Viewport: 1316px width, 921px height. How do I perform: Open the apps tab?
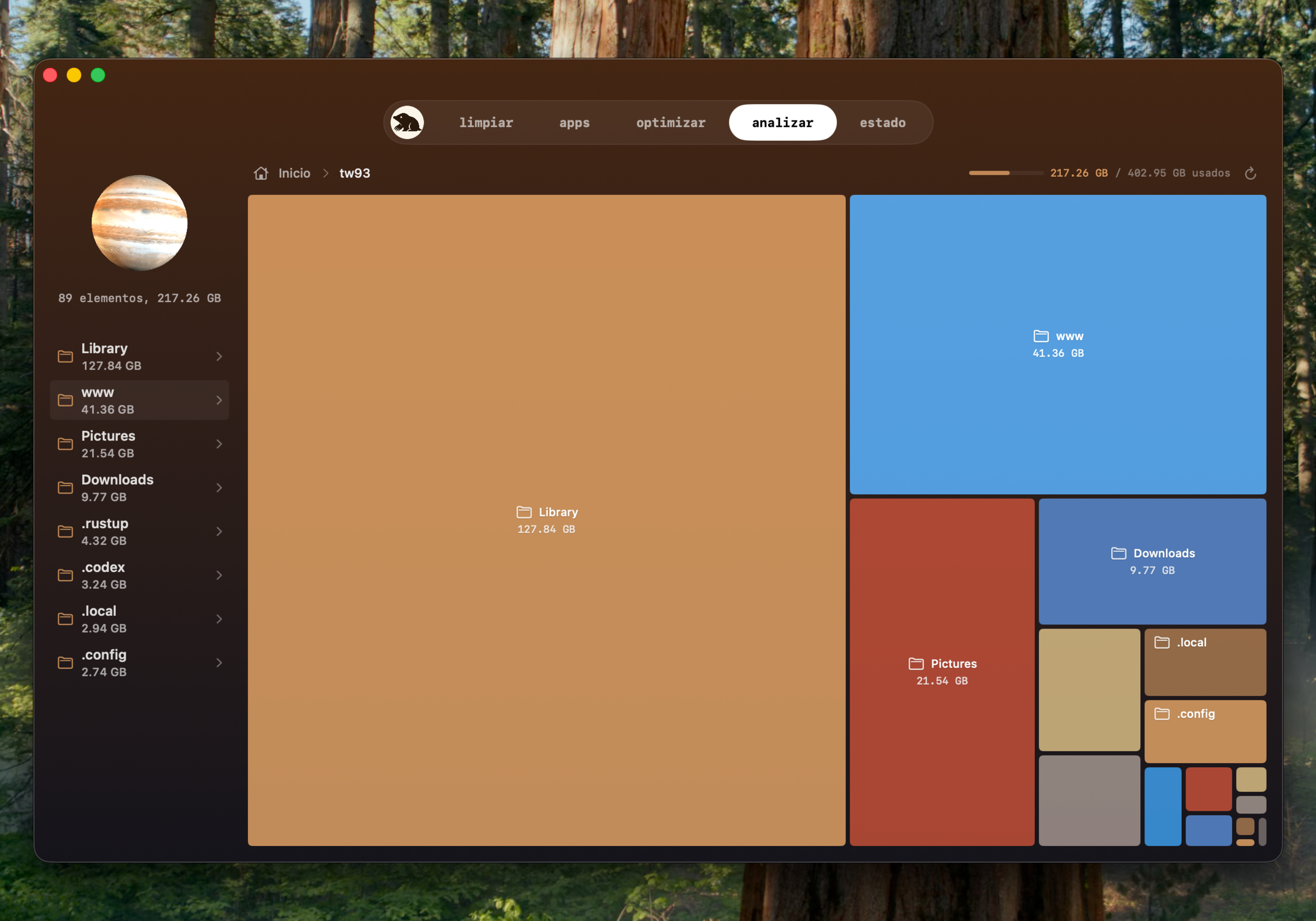(x=574, y=122)
